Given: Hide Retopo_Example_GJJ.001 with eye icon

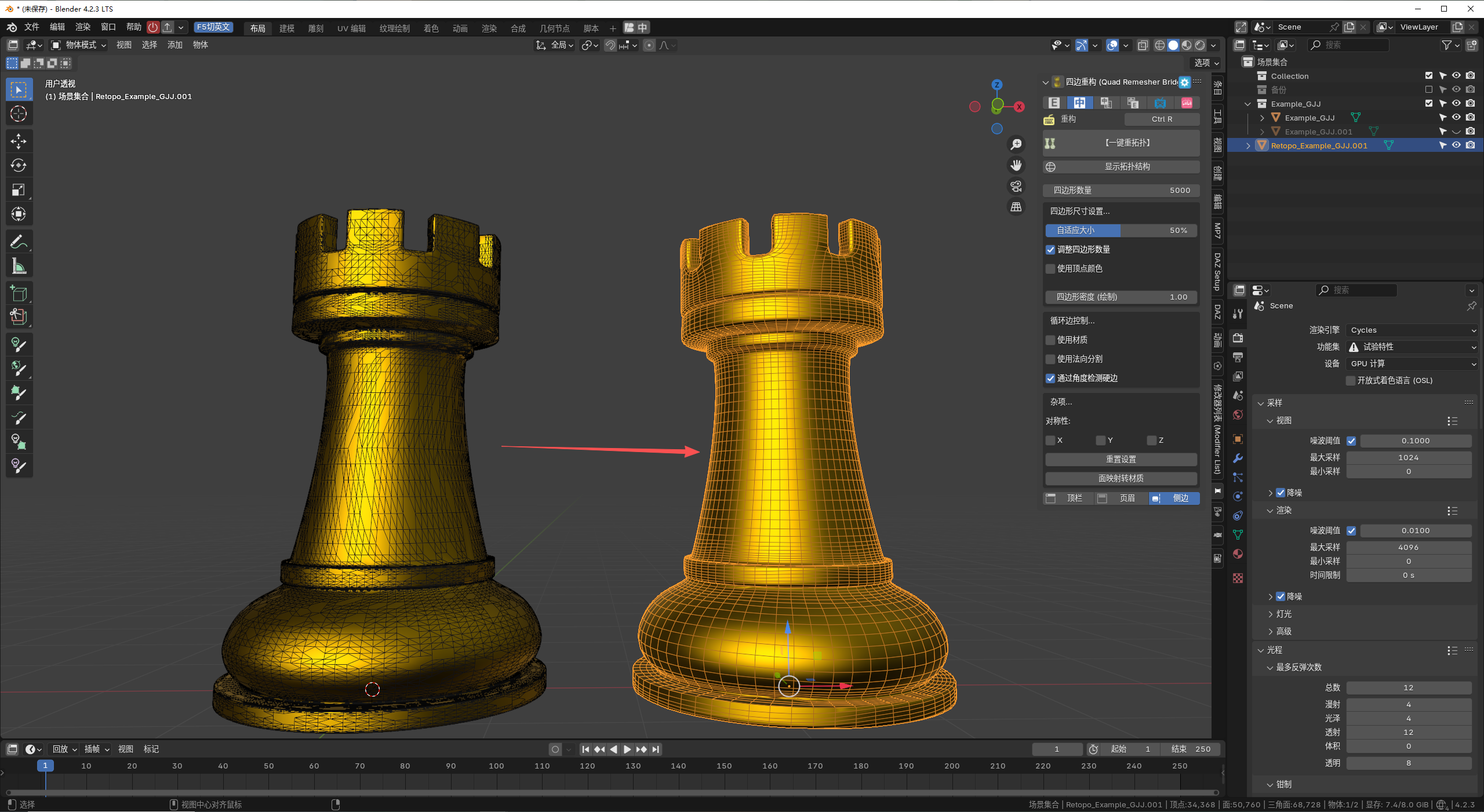Looking at the screenshot, I should tap(1456, 145).
